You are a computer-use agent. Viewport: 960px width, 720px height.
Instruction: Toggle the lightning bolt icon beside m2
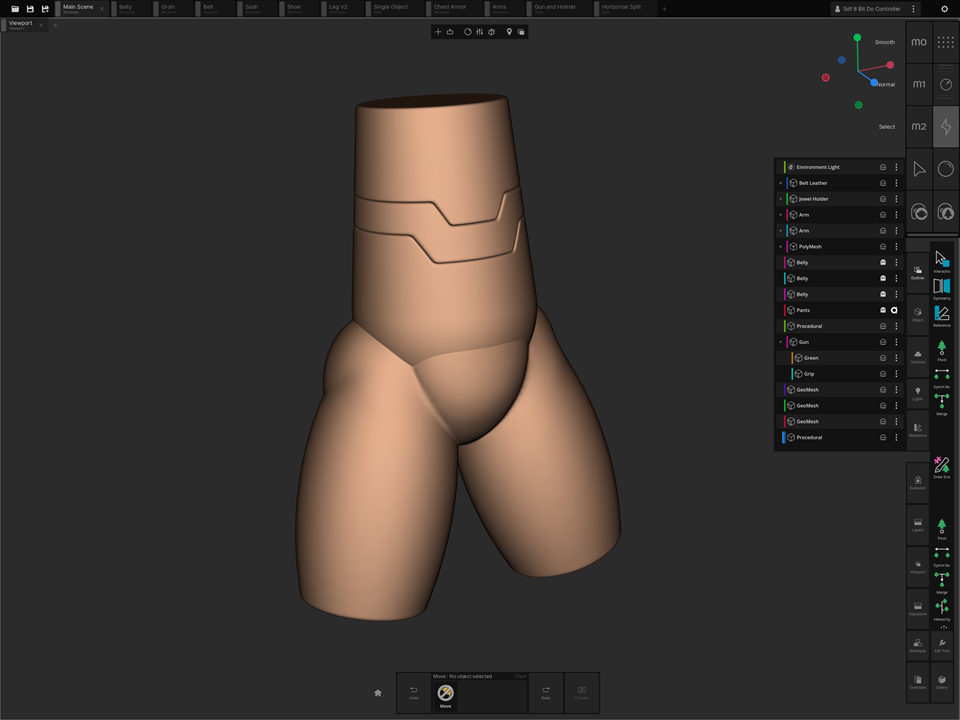click(x=946, y=127)
